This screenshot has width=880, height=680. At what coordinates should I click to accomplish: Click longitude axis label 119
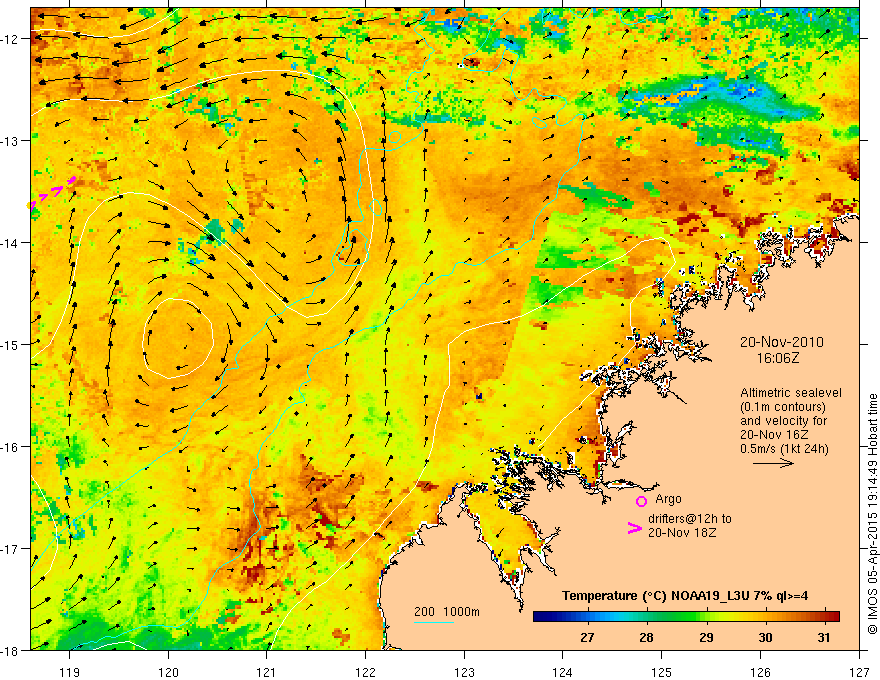(70, 672)
